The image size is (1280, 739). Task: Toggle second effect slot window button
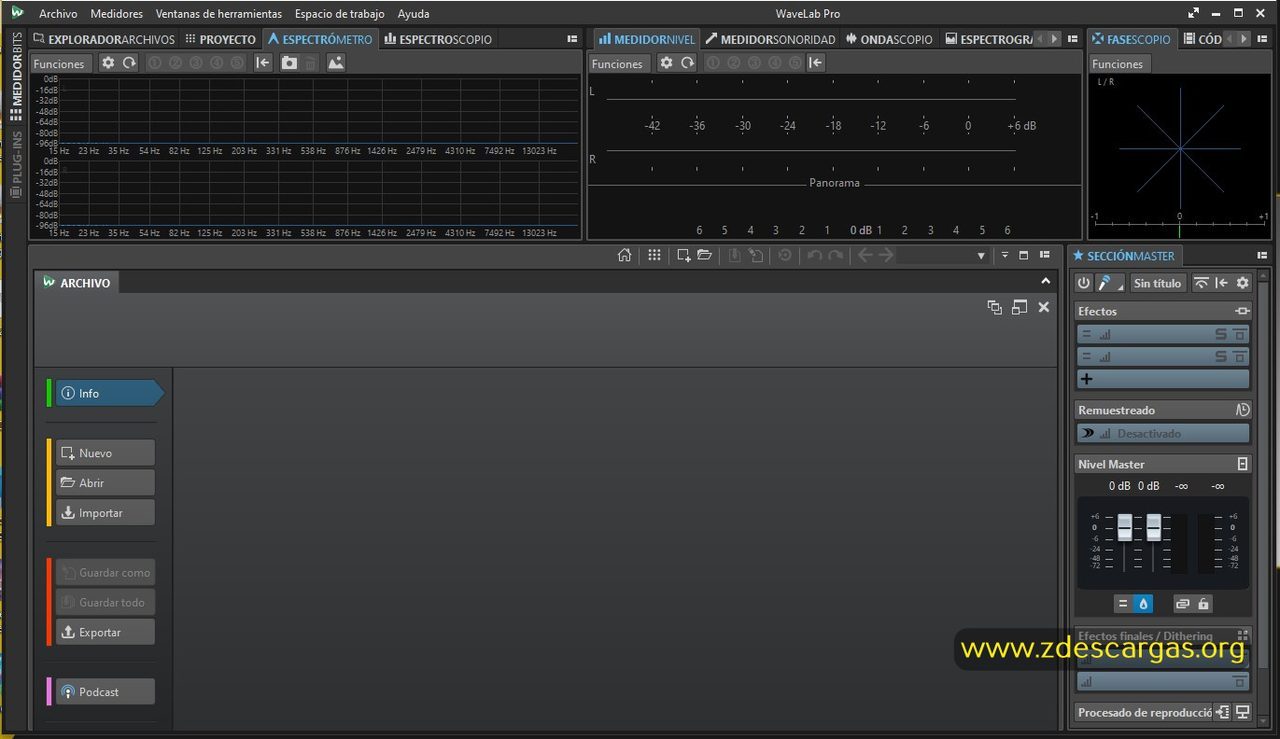click(1240, 356)
